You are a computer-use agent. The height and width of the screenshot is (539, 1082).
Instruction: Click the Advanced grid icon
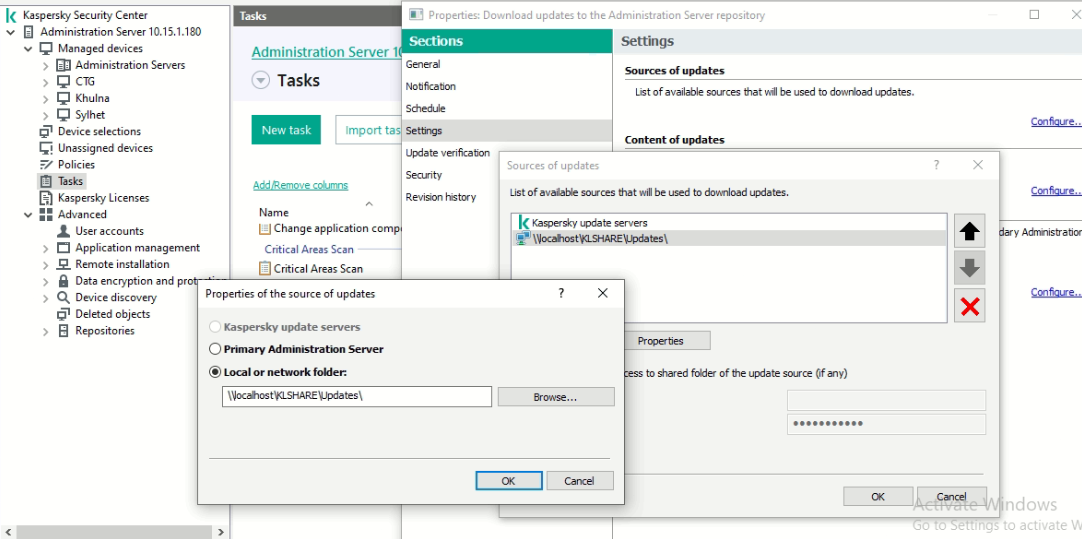click(46, 215)
